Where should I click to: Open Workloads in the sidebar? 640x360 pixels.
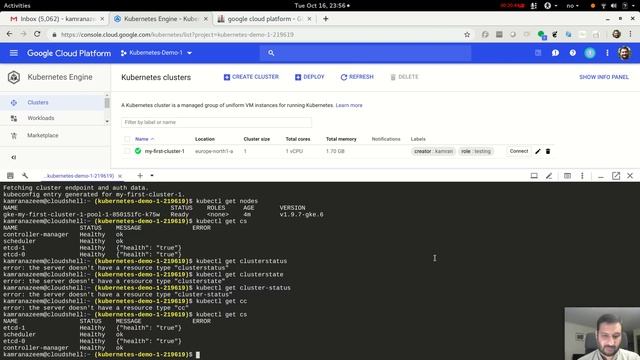coord(41,118)
